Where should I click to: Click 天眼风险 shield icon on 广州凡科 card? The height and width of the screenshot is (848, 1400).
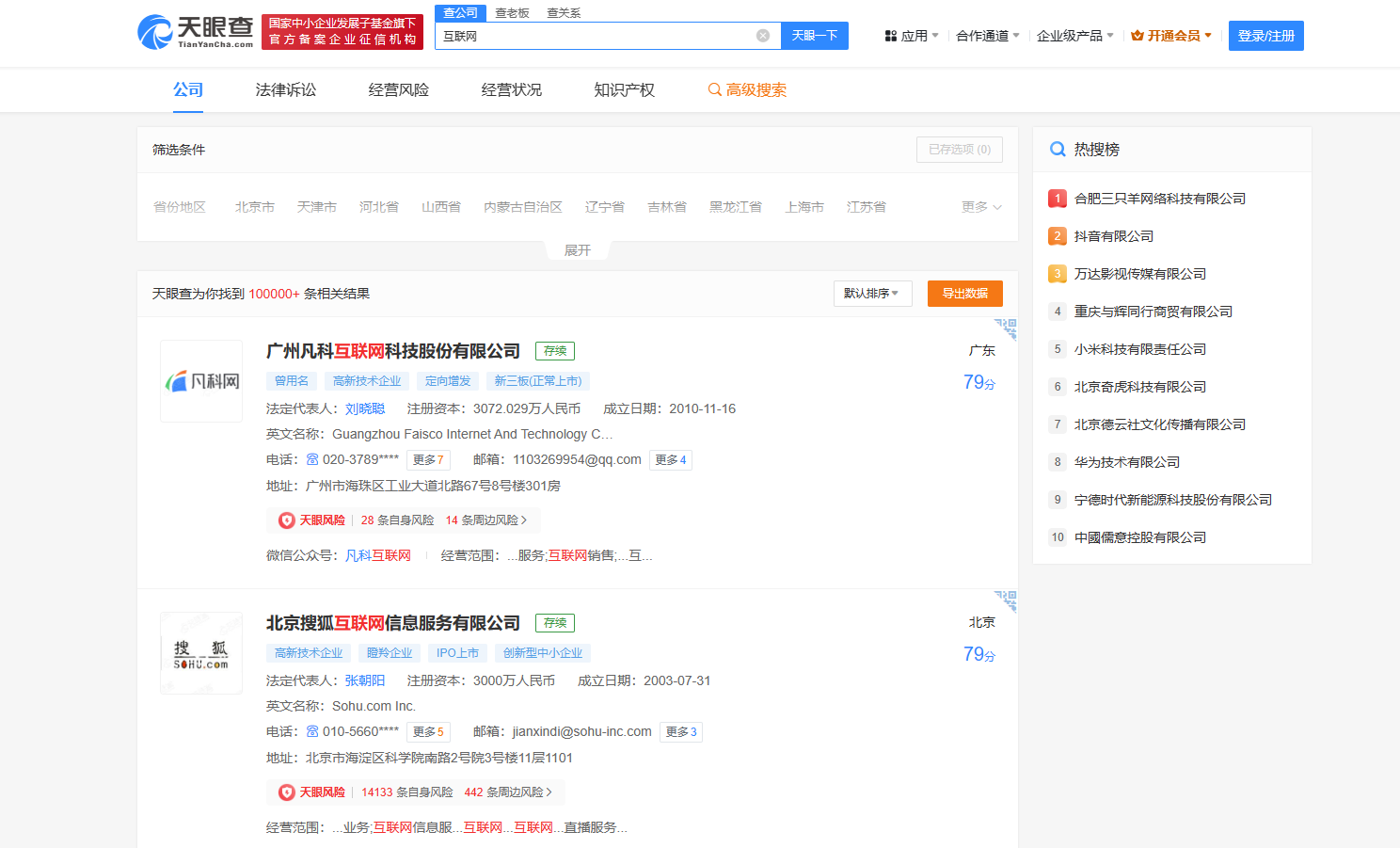[x=287, y=520]
